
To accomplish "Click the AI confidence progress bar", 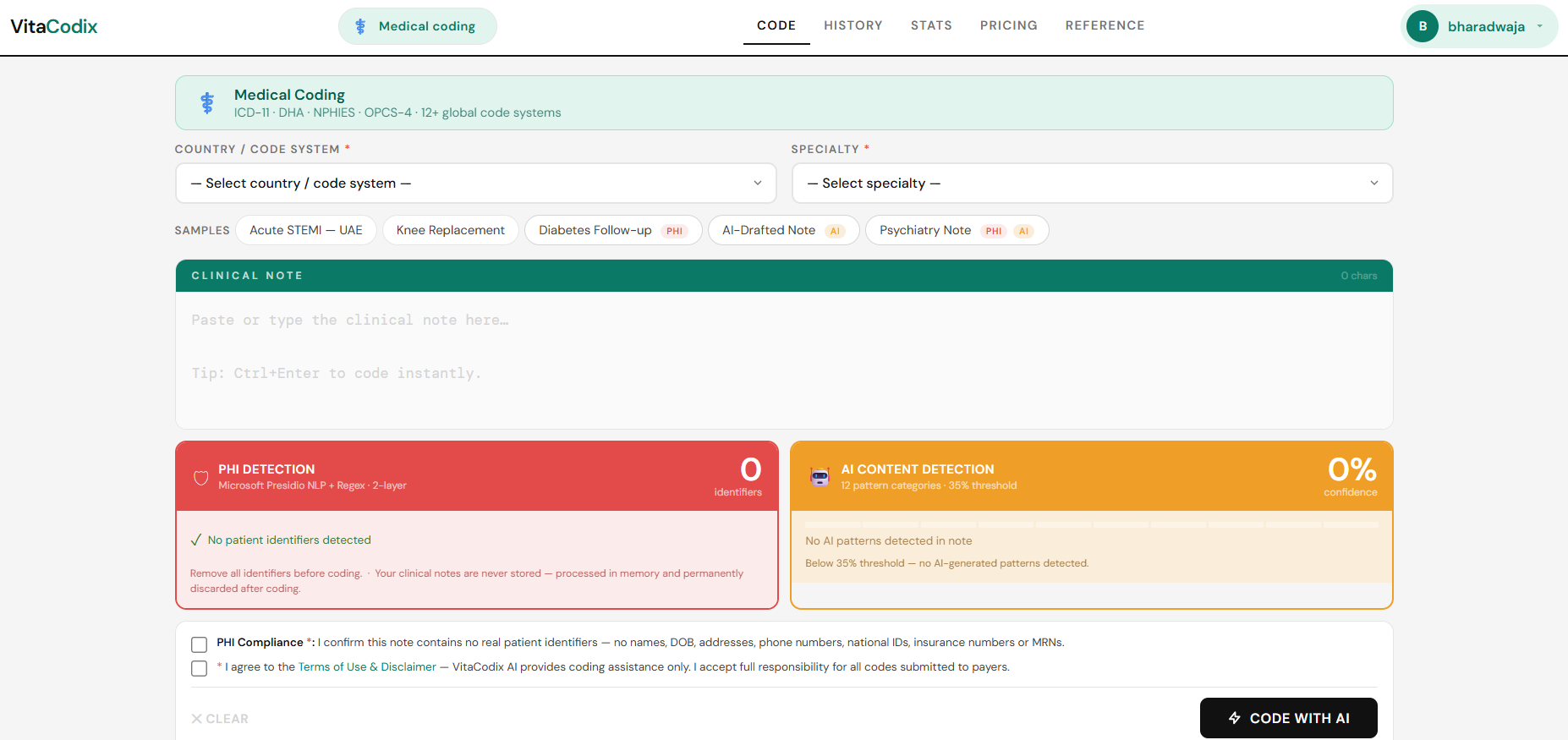I will tap(1092, 524).
